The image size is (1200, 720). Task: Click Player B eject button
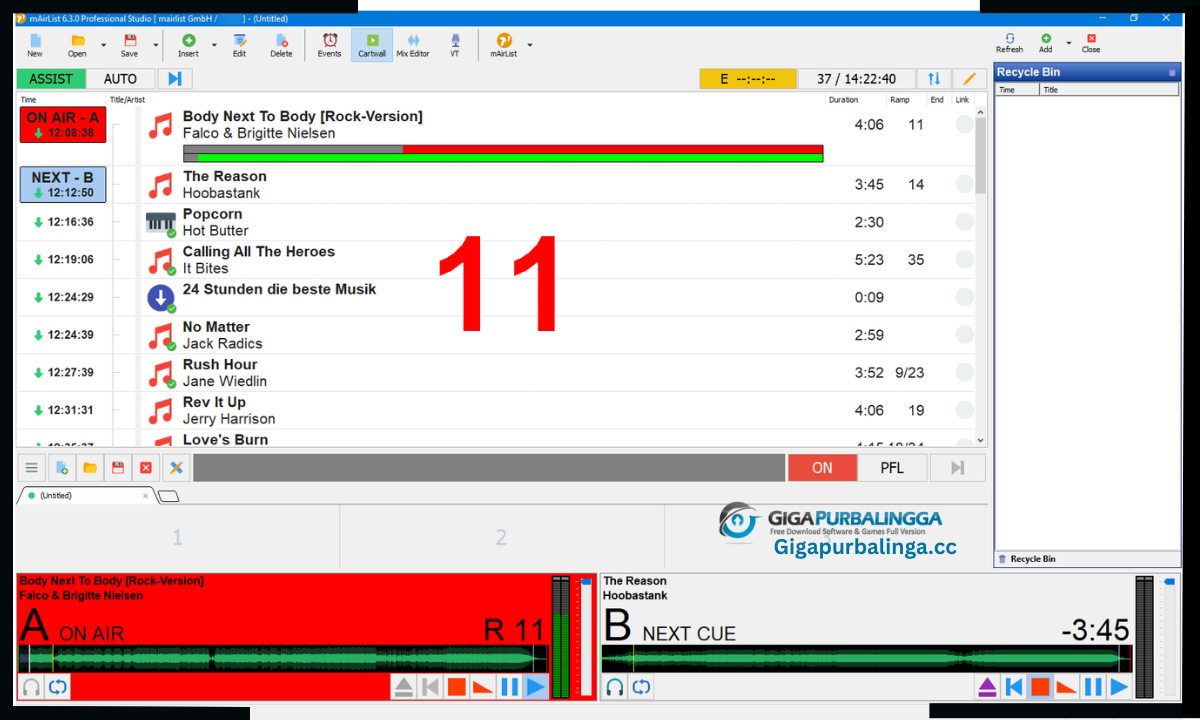pyautogui.click(x=987, y=687)
